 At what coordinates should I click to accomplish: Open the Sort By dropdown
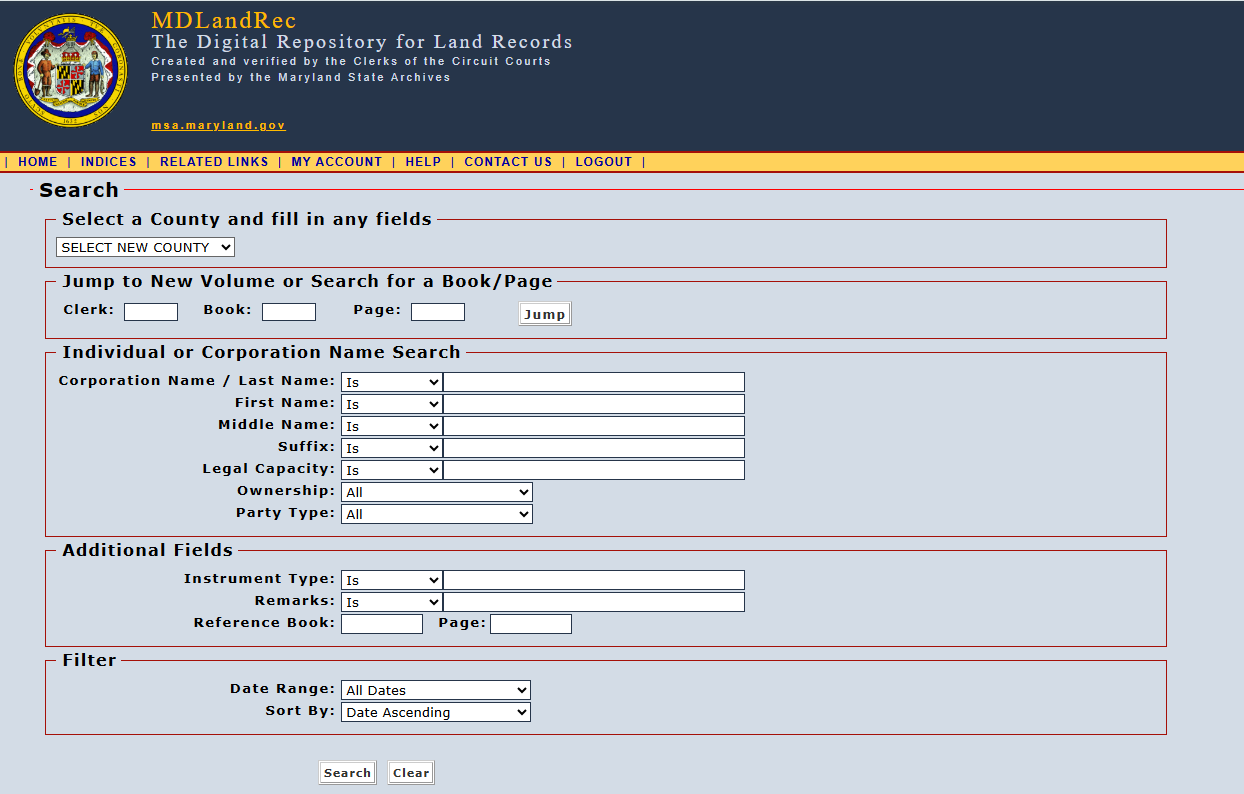tap(435, 712)
